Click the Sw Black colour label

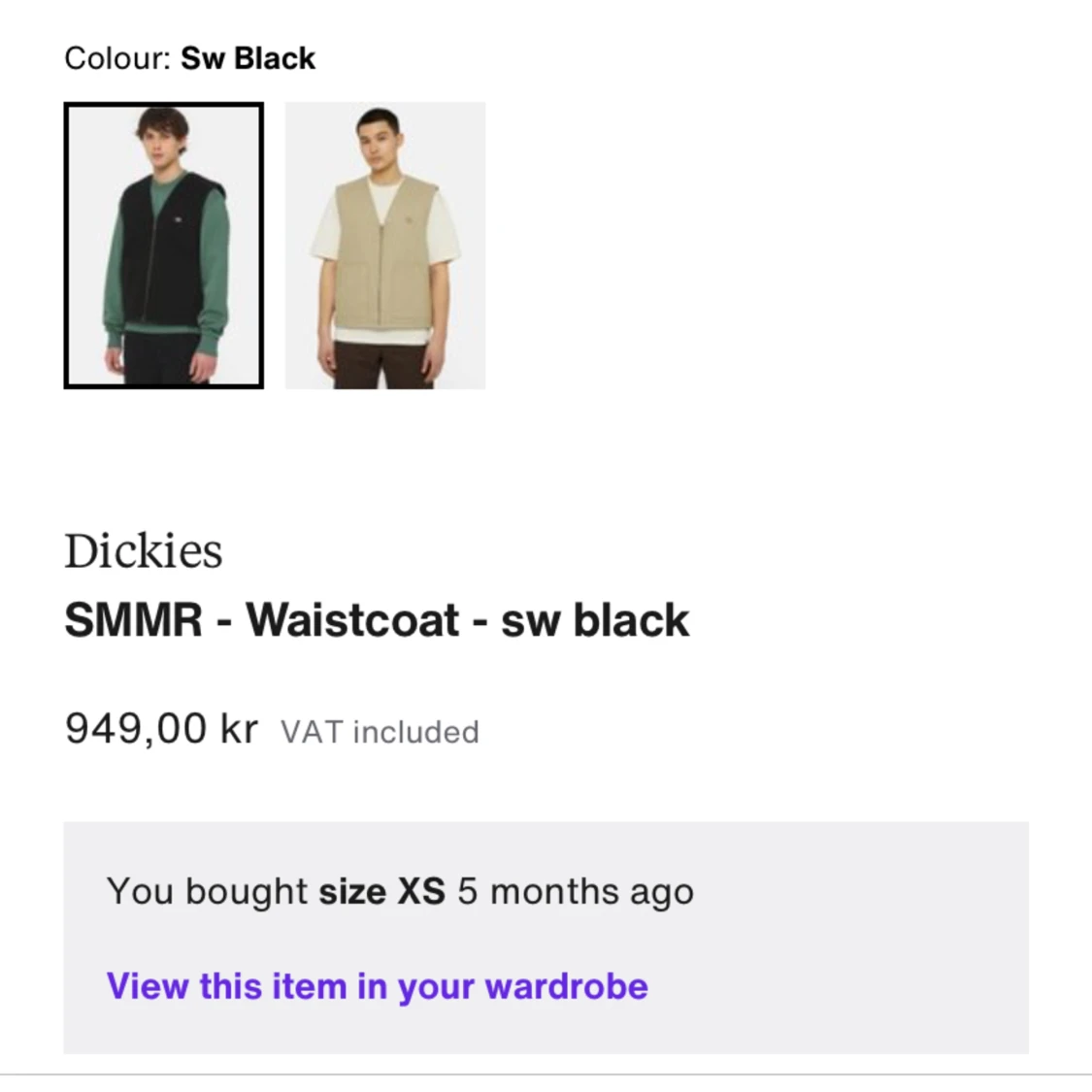(189, 57)
